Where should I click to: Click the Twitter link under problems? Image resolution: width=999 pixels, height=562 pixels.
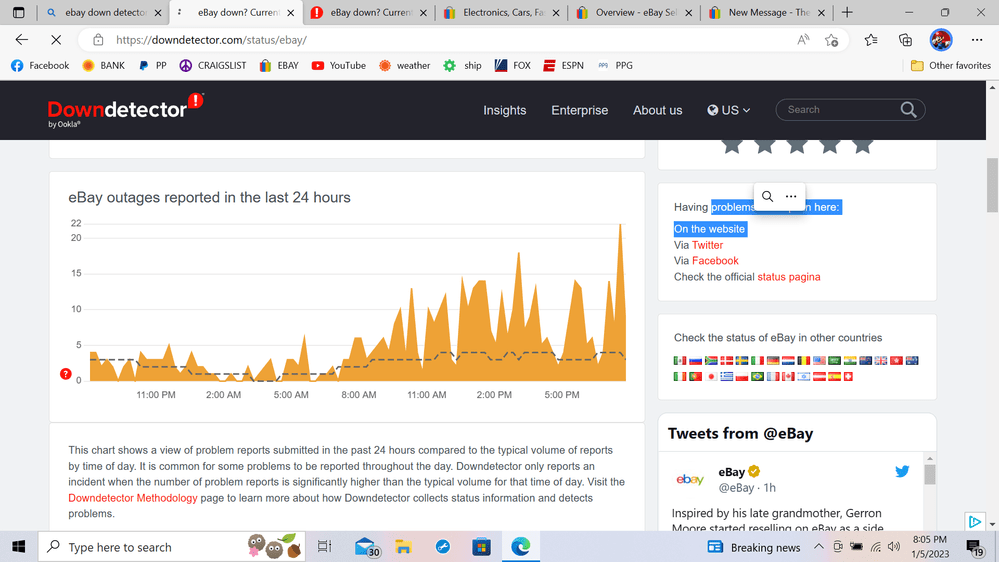tap(707, 245)
